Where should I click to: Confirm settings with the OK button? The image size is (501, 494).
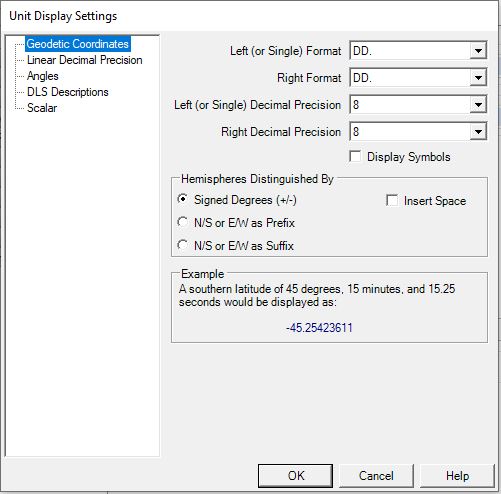pos(296,476)
